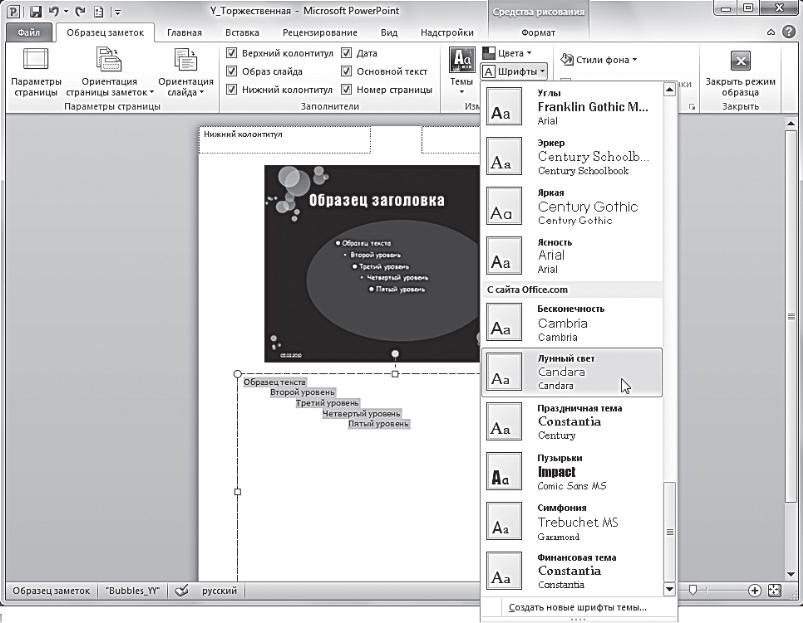Viewport: 803px width, 623px height.
Task: Switch to Вид tab
Action: pos(389,32)
